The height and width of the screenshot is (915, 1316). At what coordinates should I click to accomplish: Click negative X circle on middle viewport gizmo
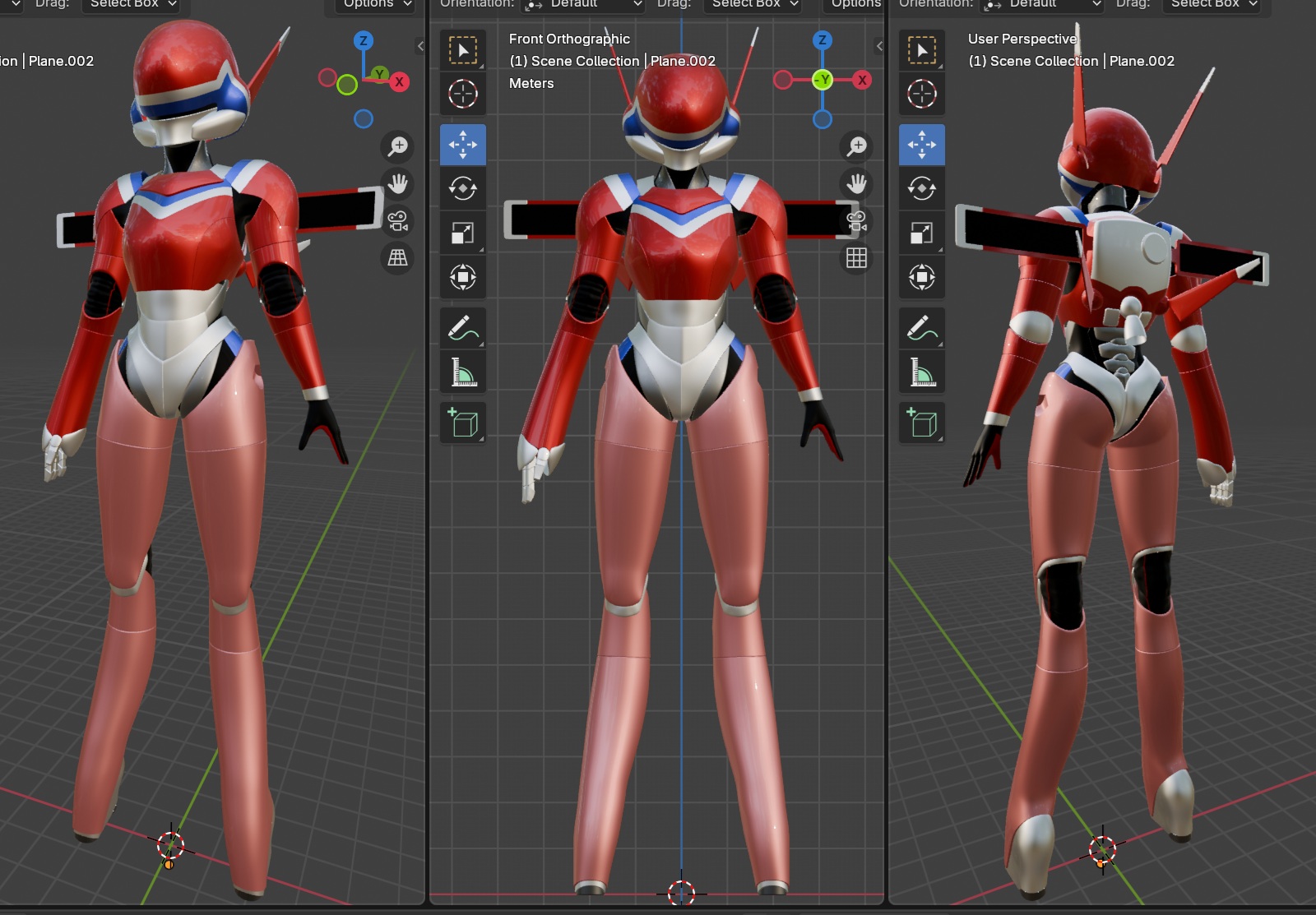[783, 80]
